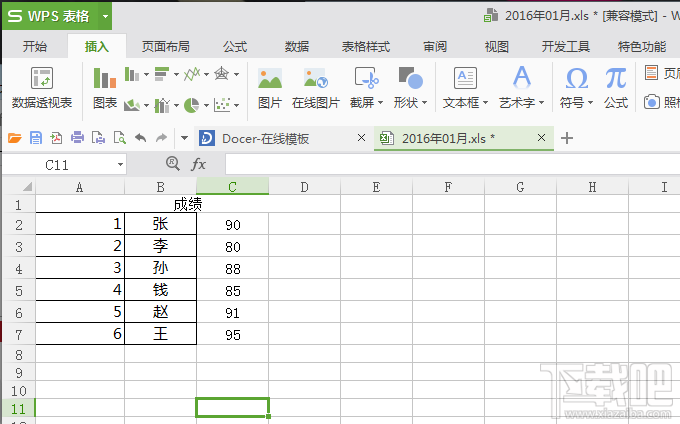Switch to the 审阅 ribbon tab

coord(435,46)
